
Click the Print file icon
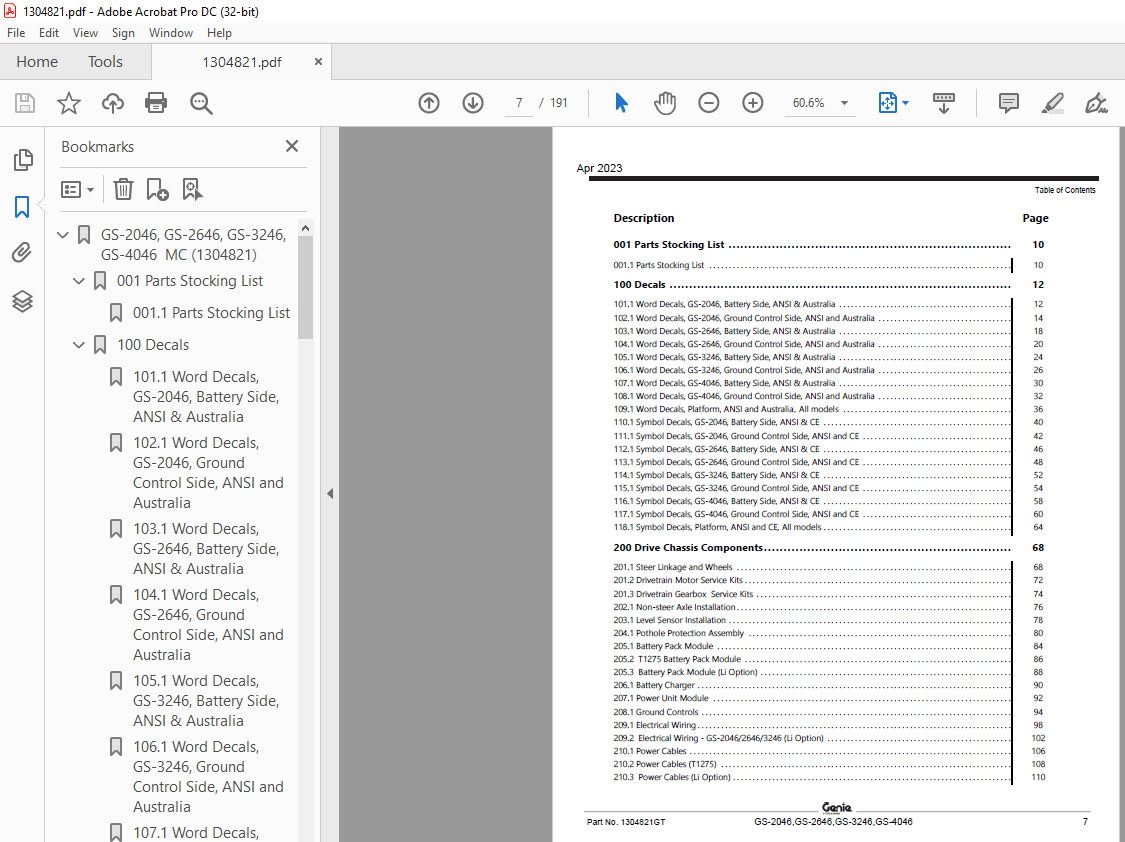[x=156, y=103]
